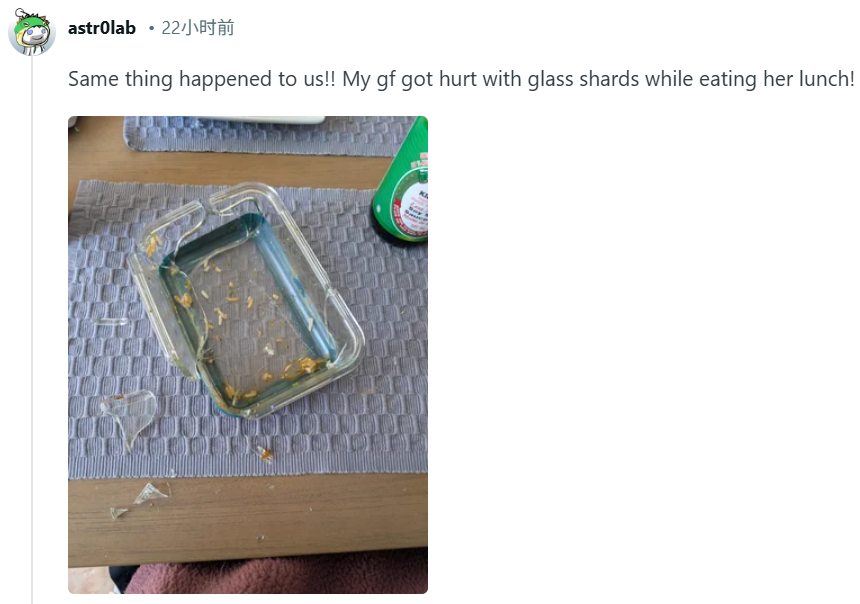This screenshot has height=604, width=860.
Task: Click the dot separator before the timestamp
Action: point(151,29)
